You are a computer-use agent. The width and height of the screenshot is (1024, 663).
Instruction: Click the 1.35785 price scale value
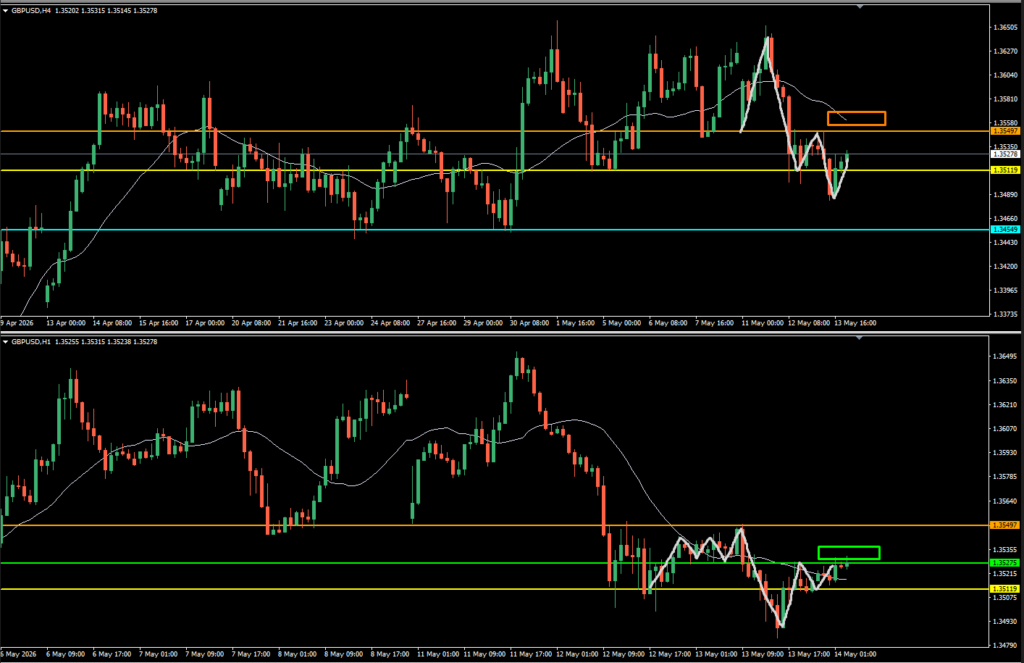[x=1006, y=477]
